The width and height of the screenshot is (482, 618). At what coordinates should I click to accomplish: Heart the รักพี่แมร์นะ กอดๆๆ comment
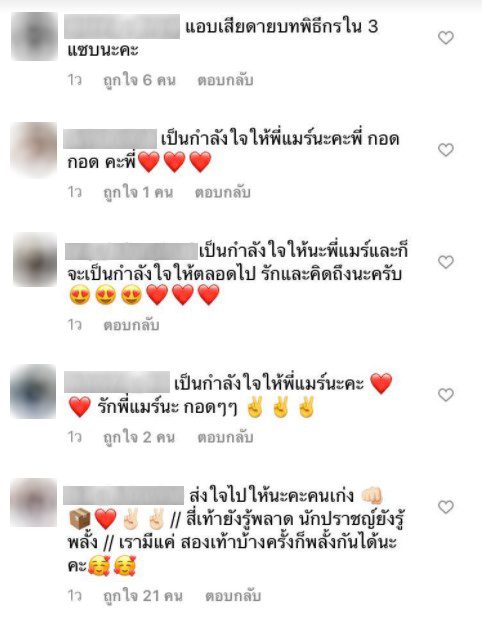(x=446, y=395)
